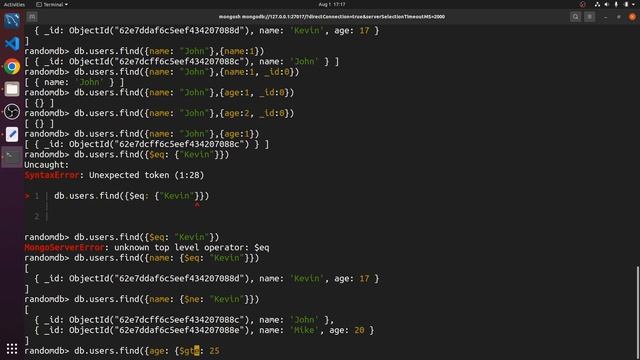
Task: Open the text editor dock icon
Action: pyautogui.click(x=12, y=134)
